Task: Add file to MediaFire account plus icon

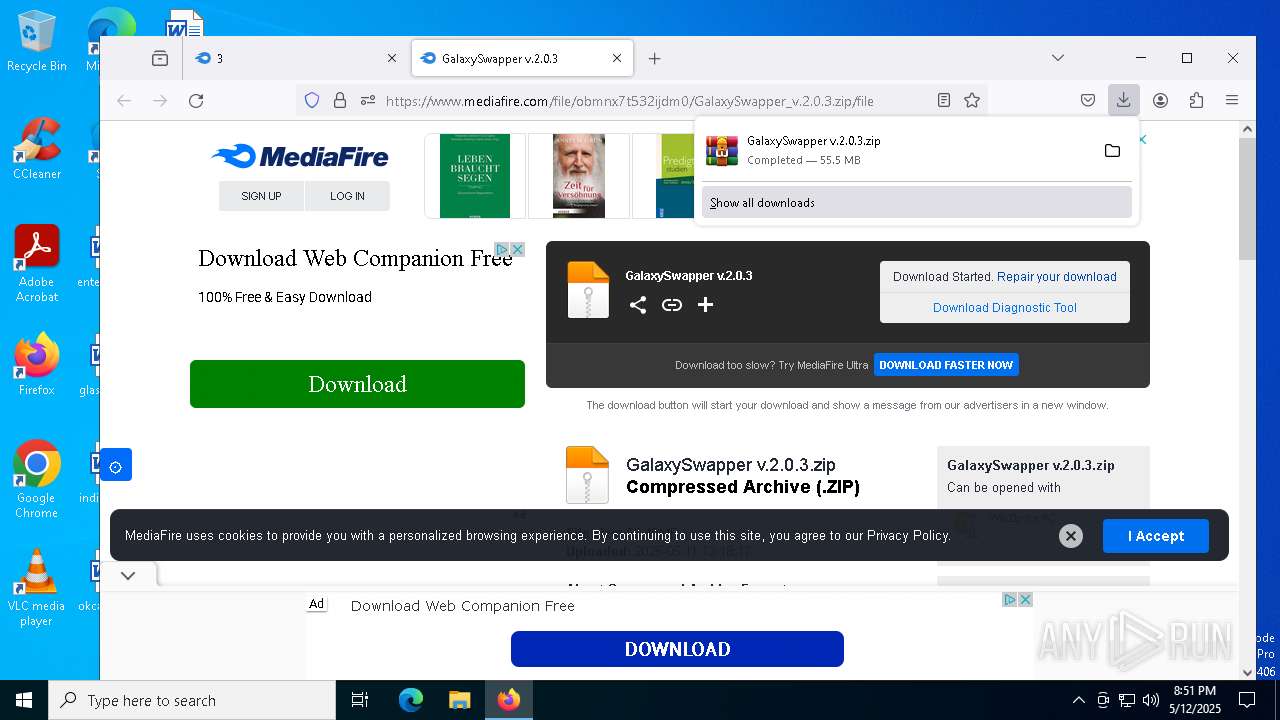Action: [x=706, y=305]
